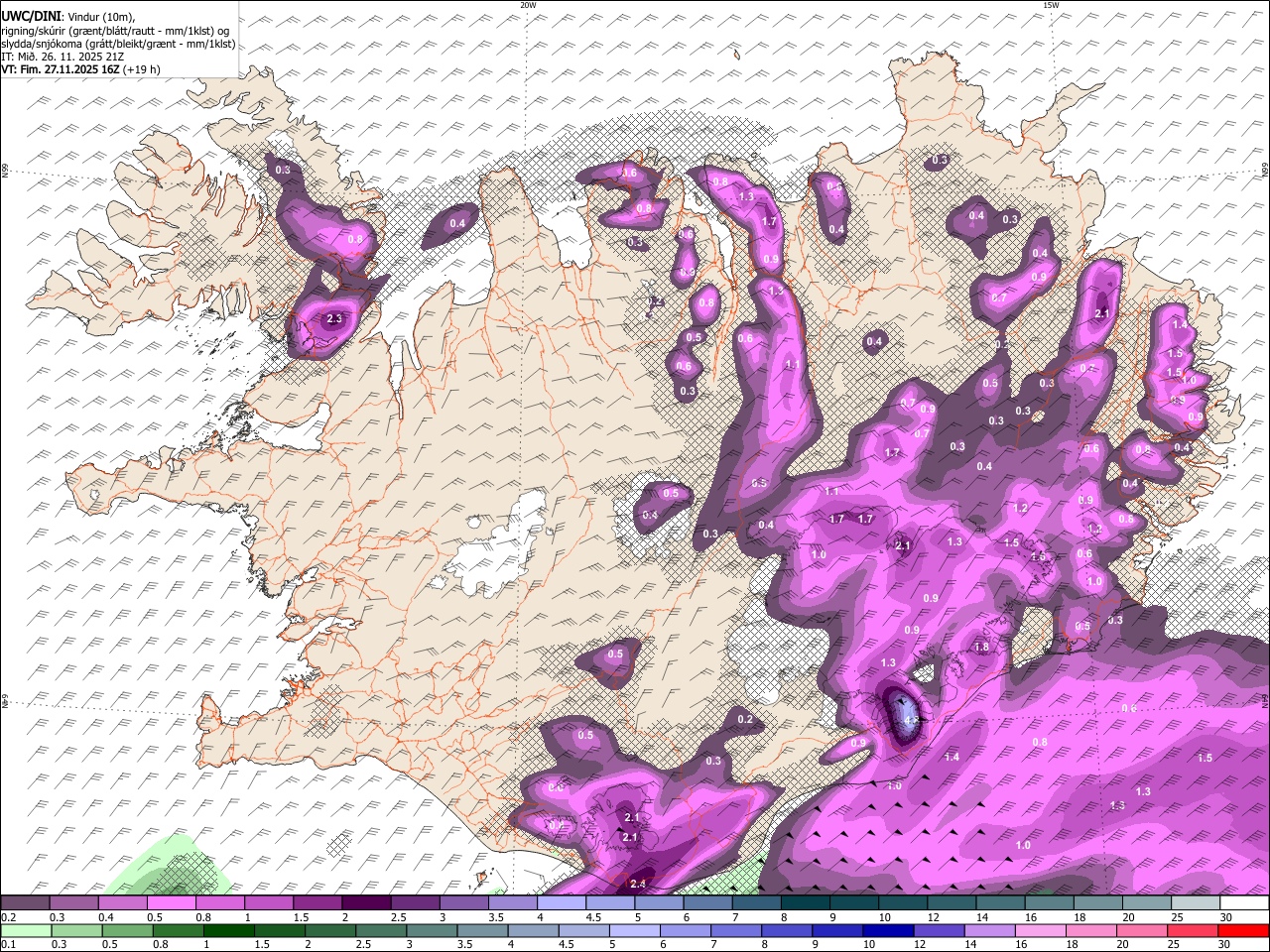Pick the upper legend swatch starting at 4
The image size is (1270, 952).
tap(561, 902)
